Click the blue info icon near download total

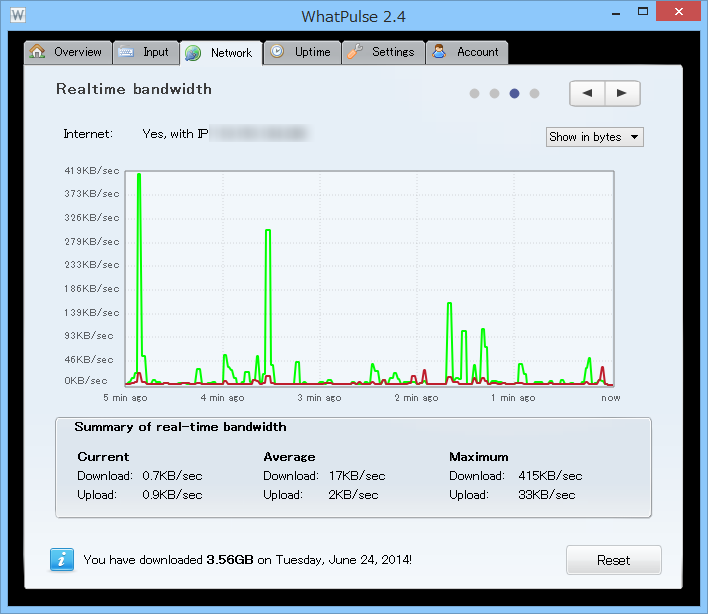click(x=62, y=560)
